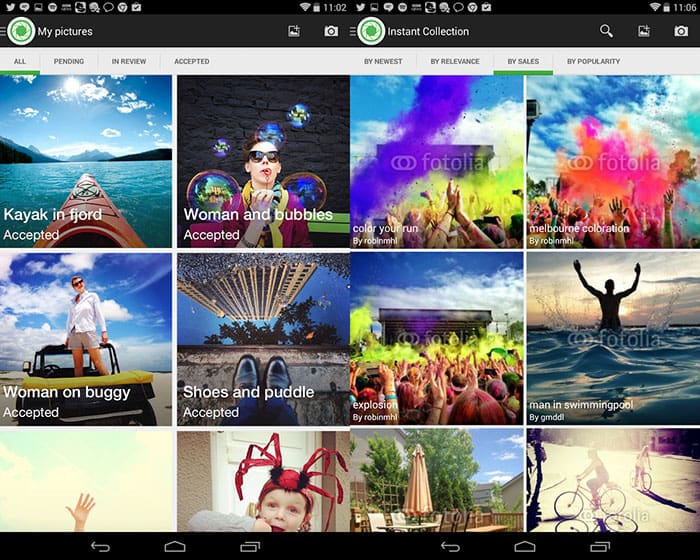Open the raised hand photo in My pictures
Screen dimensions: 700x560
coord(86,481)
